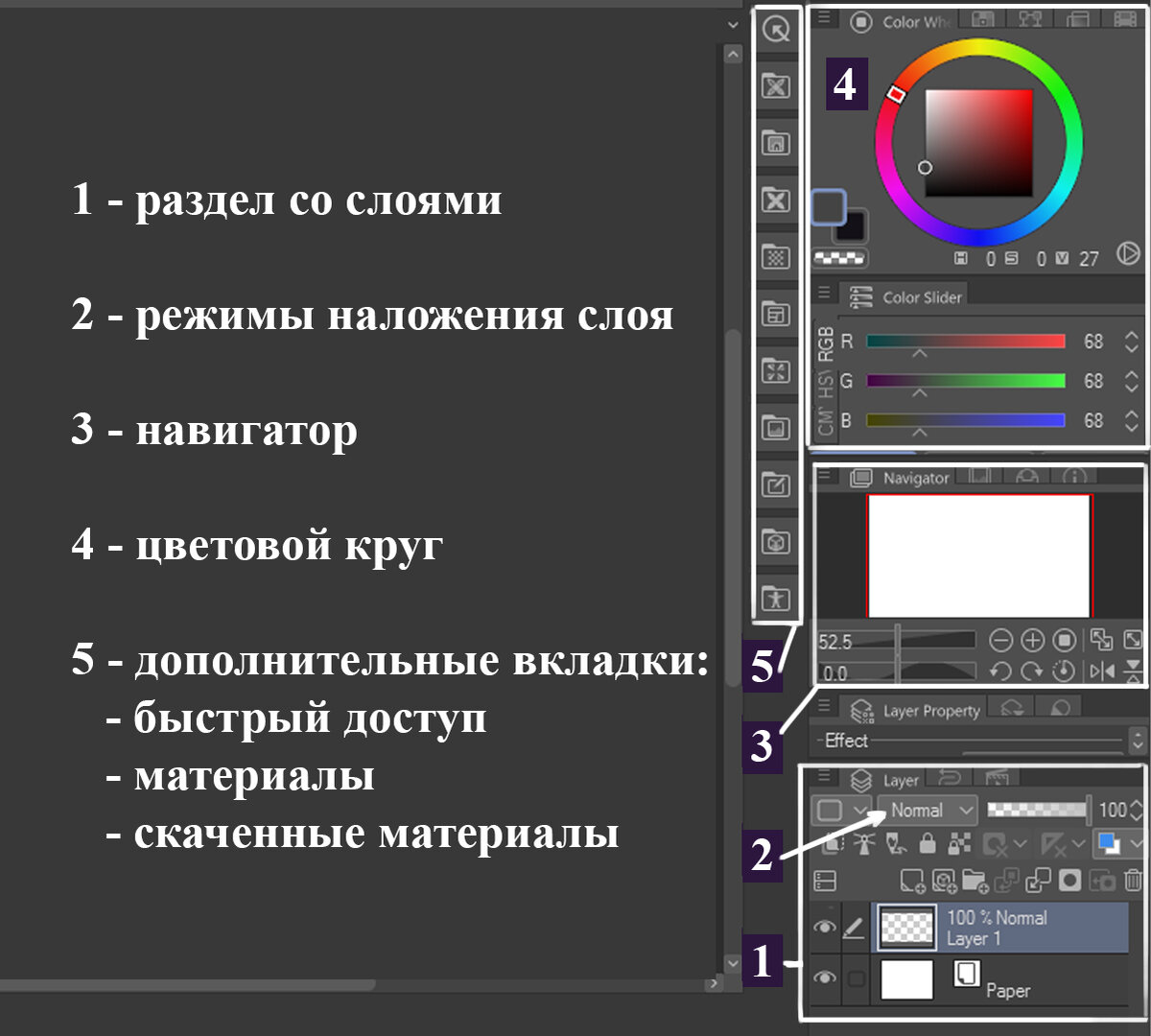The width and height of the screenshot is (1151, 1036).
Task: Create a new layer folder
Action: coord(975,880)
